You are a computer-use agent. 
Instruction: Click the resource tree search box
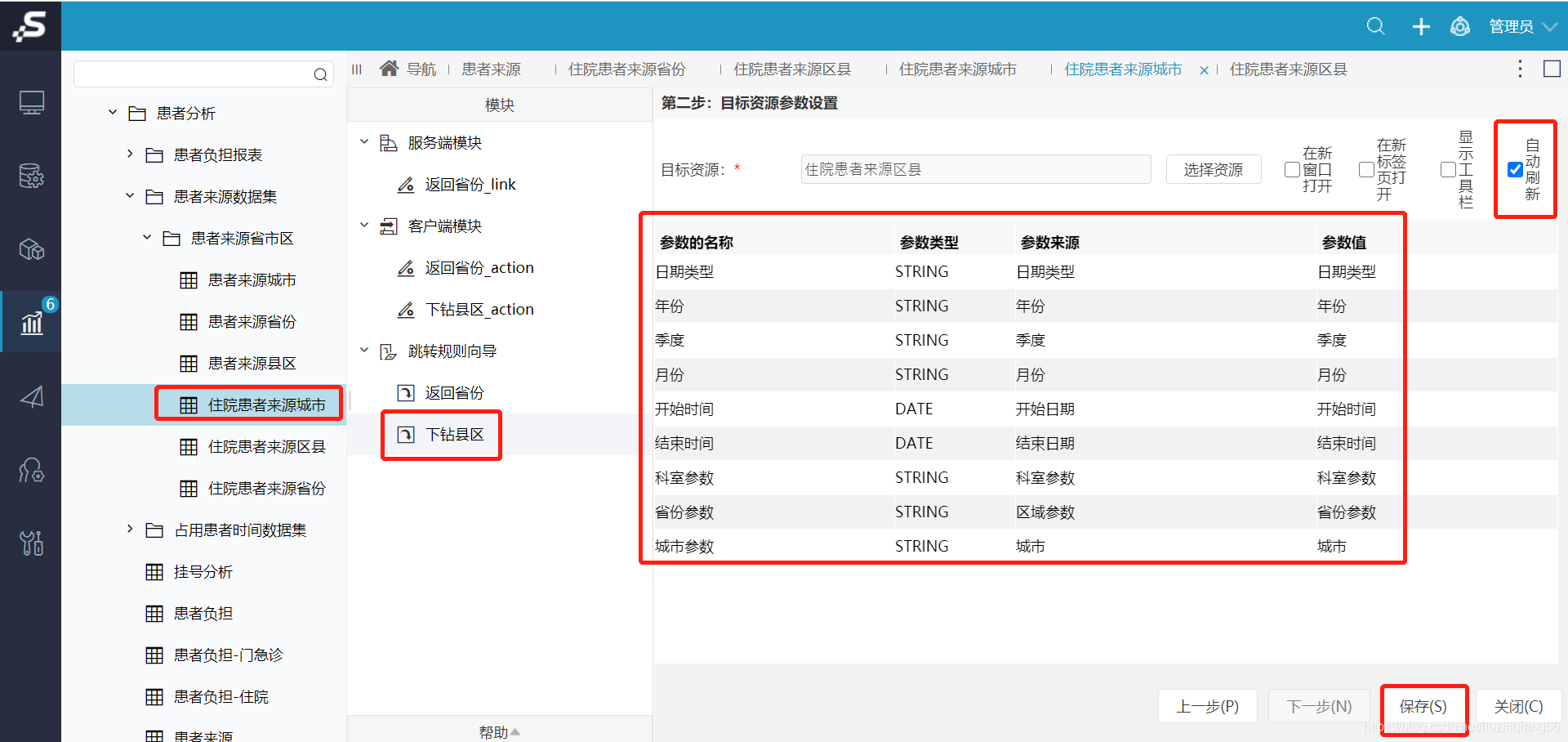203,74
